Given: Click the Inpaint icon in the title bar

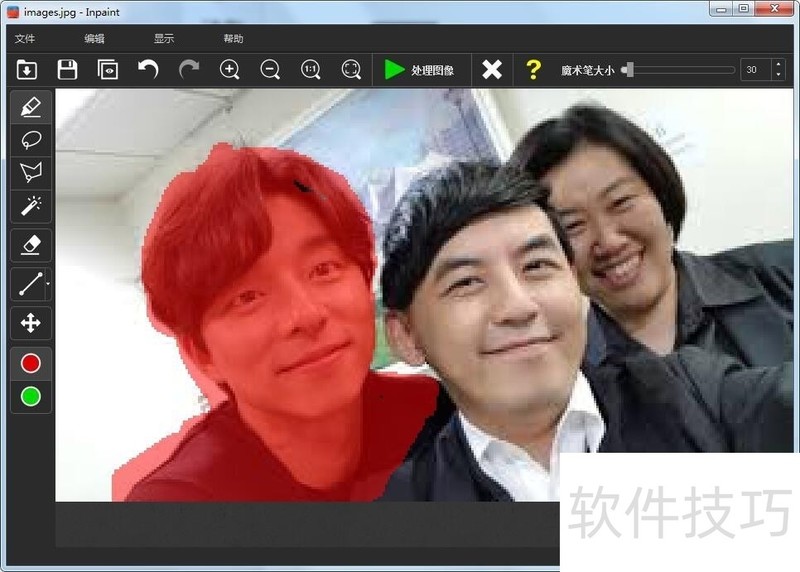Looking at the screenshot, I should pyautogui.click(x=13, y=12).
